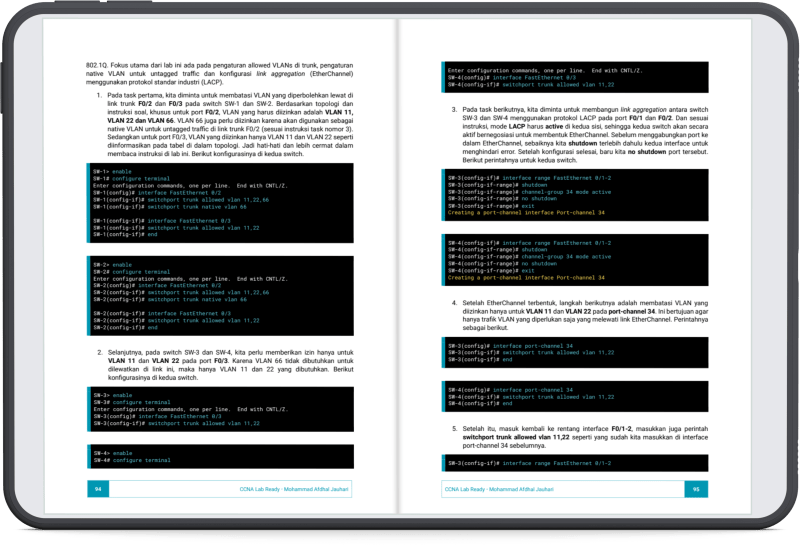Viewport: 800px width, 546px height.
Task: Click the last SW-3 interface range code line
Action: click(575, 464)
